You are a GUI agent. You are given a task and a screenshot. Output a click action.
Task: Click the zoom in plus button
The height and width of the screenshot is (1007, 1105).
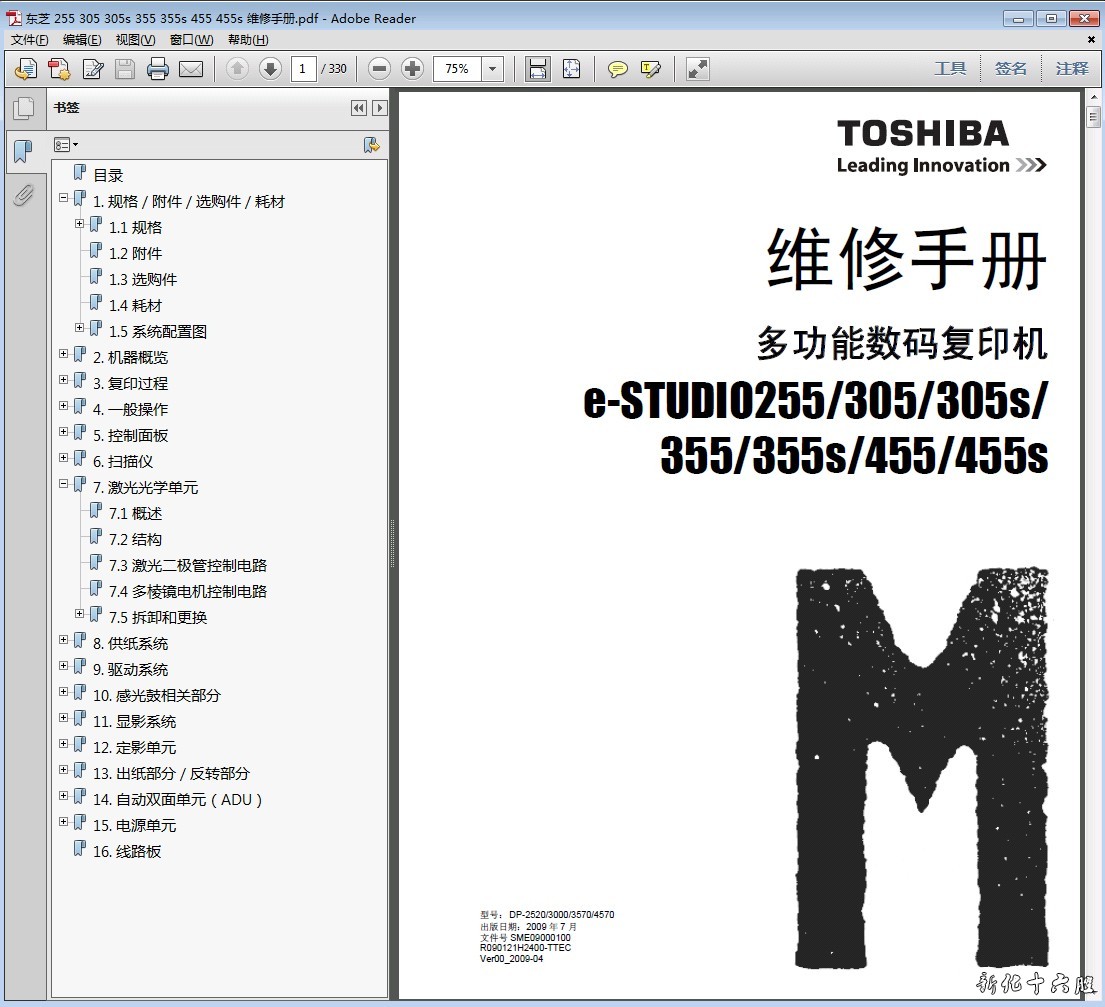(x=412, y=69)
